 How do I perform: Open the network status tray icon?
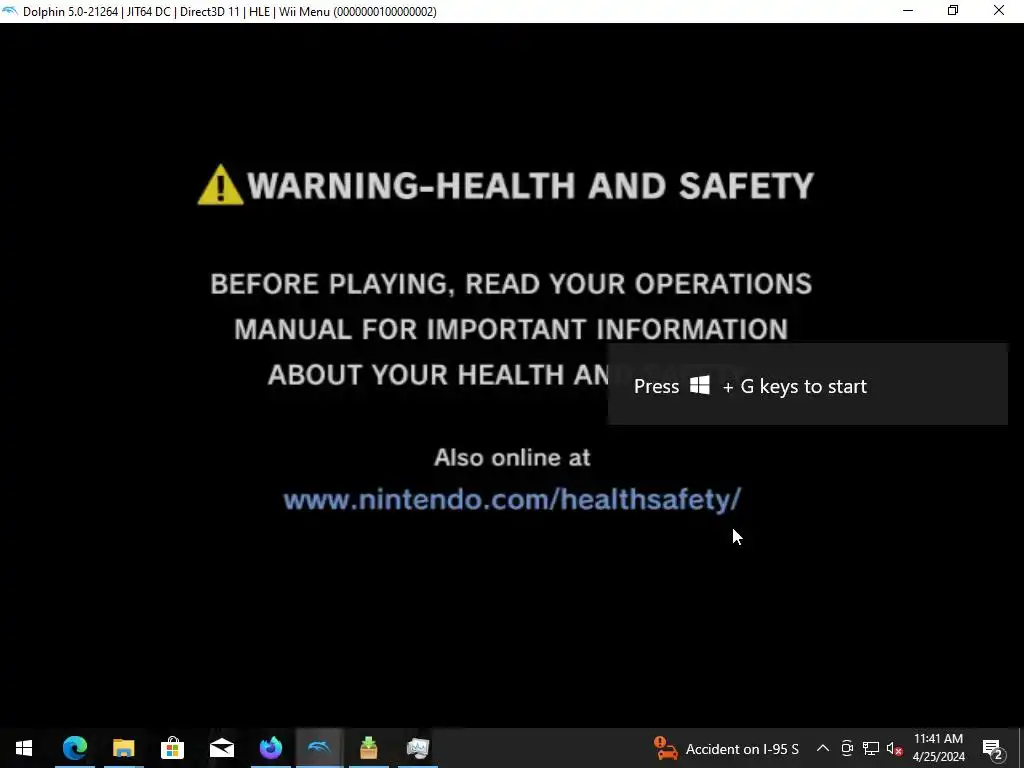point(871,748)
